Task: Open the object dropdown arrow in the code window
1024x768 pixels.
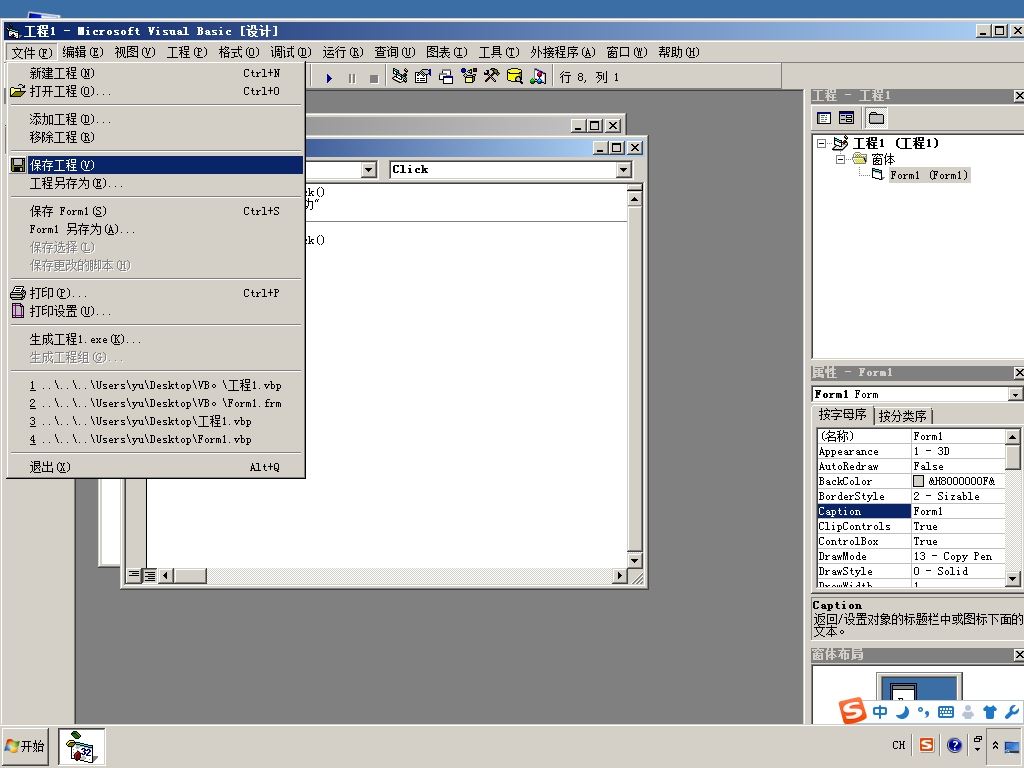Action: click(x=369, y=170)
